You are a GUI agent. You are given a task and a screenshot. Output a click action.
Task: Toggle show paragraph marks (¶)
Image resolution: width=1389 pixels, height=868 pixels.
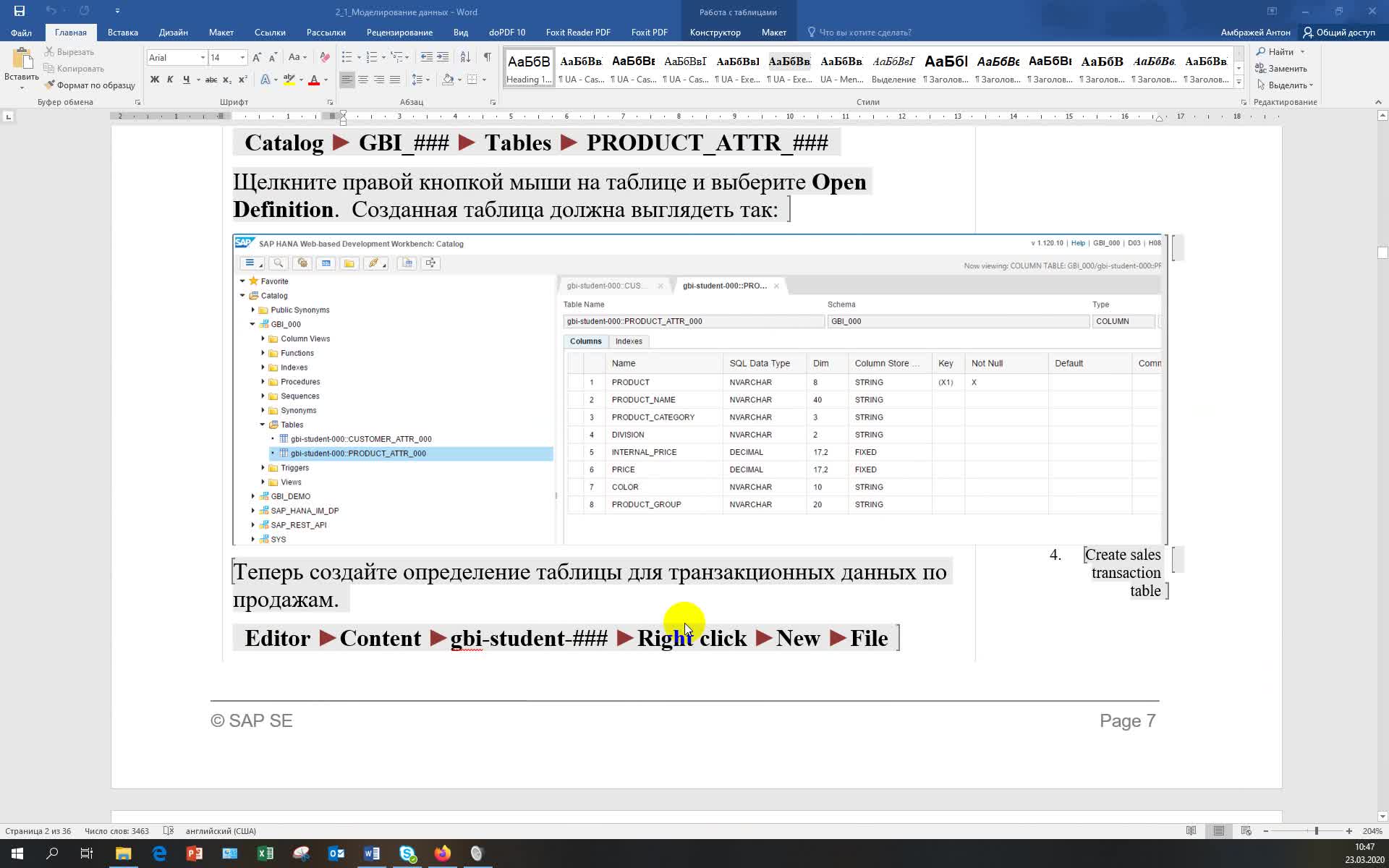(x=487, y=57)
